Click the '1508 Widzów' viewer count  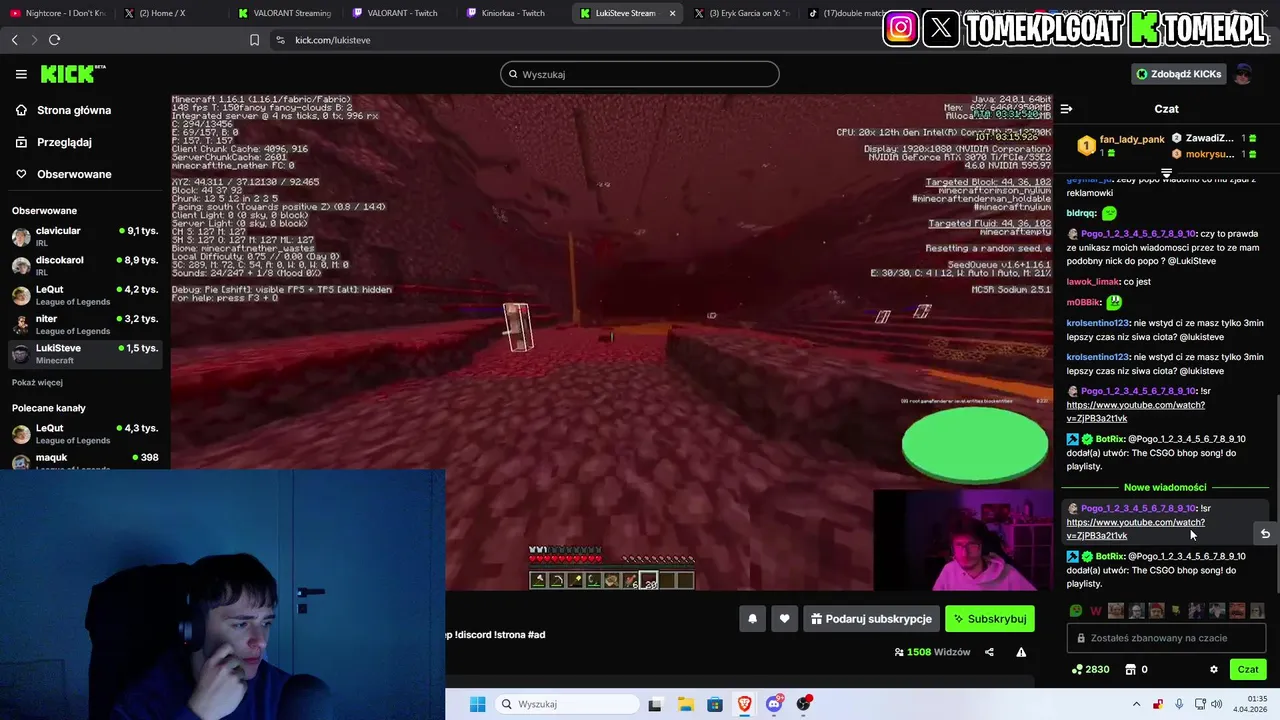[x=932, y=652]
